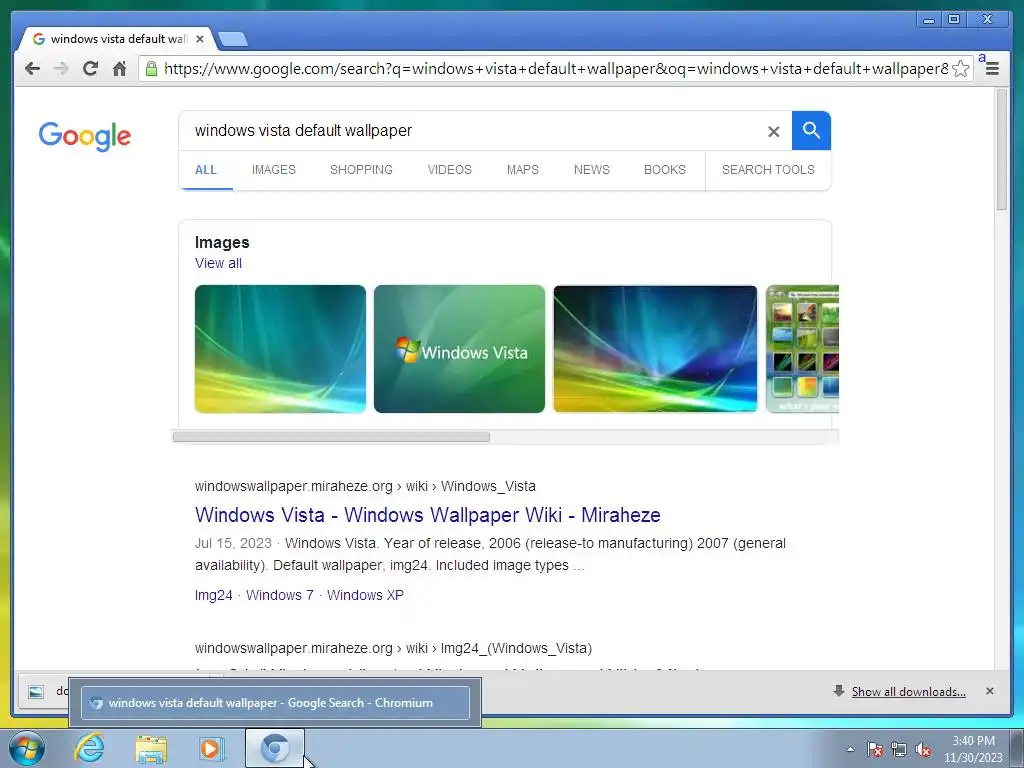Click the Images section heading
The width and height of the screenshot is (1024, 768).
point(222,242)
